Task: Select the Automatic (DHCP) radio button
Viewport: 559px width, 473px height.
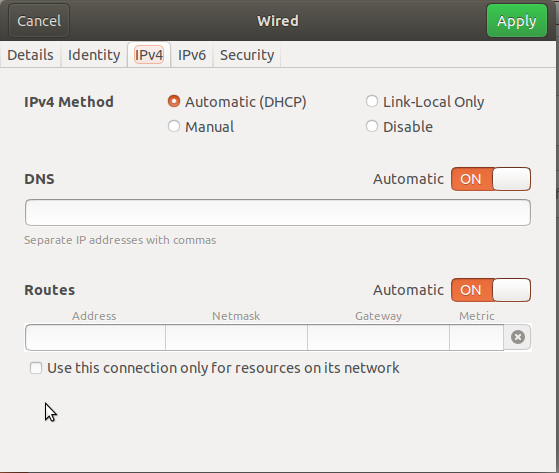Action: 174,102
